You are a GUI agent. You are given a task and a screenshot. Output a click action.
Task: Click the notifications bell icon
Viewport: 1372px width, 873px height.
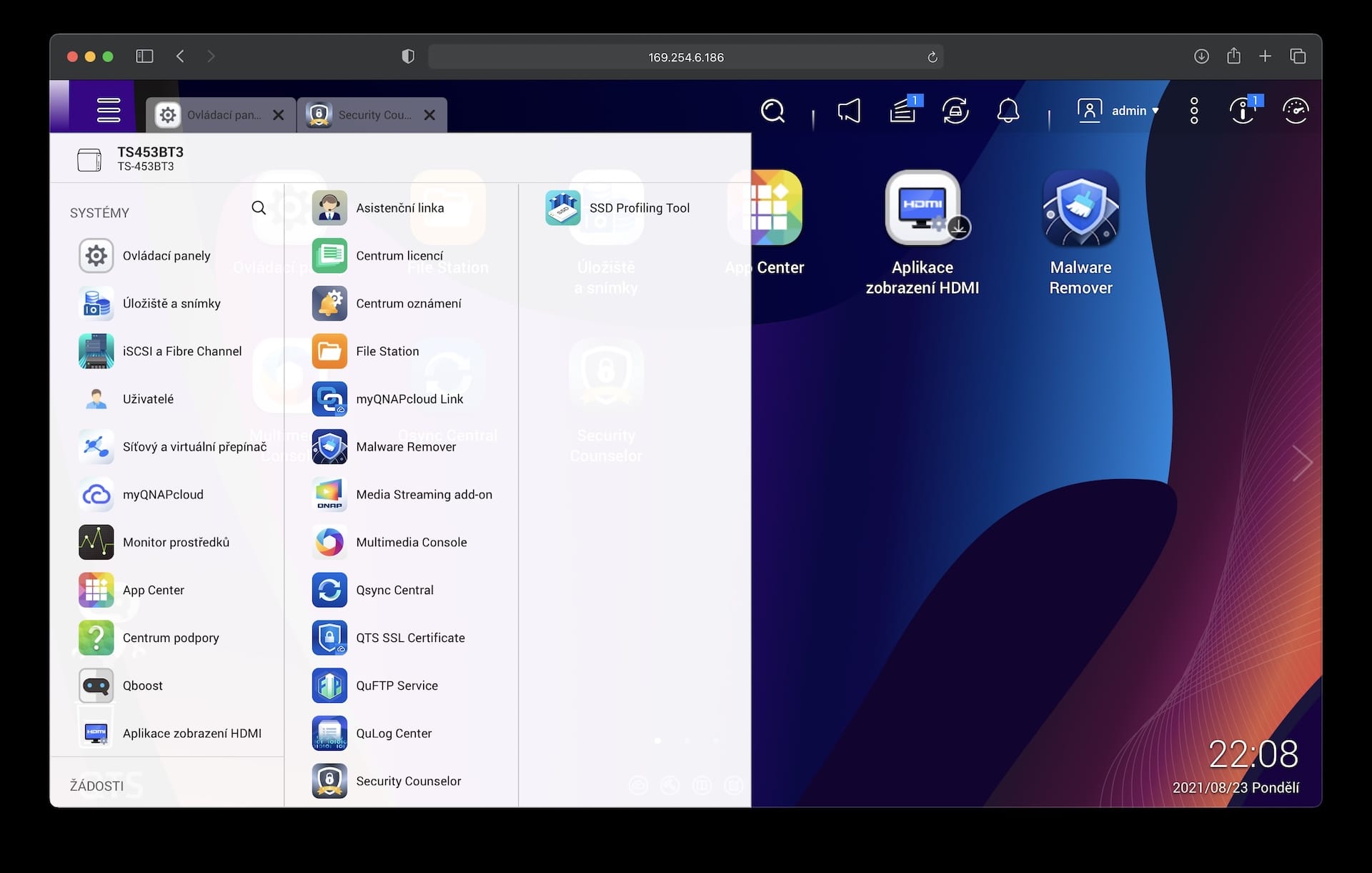(1008, 111)
